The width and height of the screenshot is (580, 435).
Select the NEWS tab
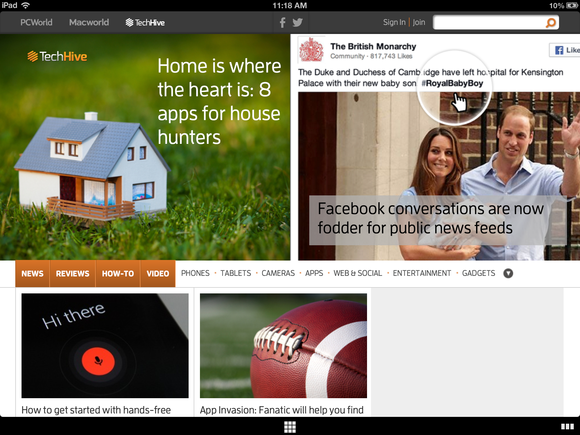[32, 273]
